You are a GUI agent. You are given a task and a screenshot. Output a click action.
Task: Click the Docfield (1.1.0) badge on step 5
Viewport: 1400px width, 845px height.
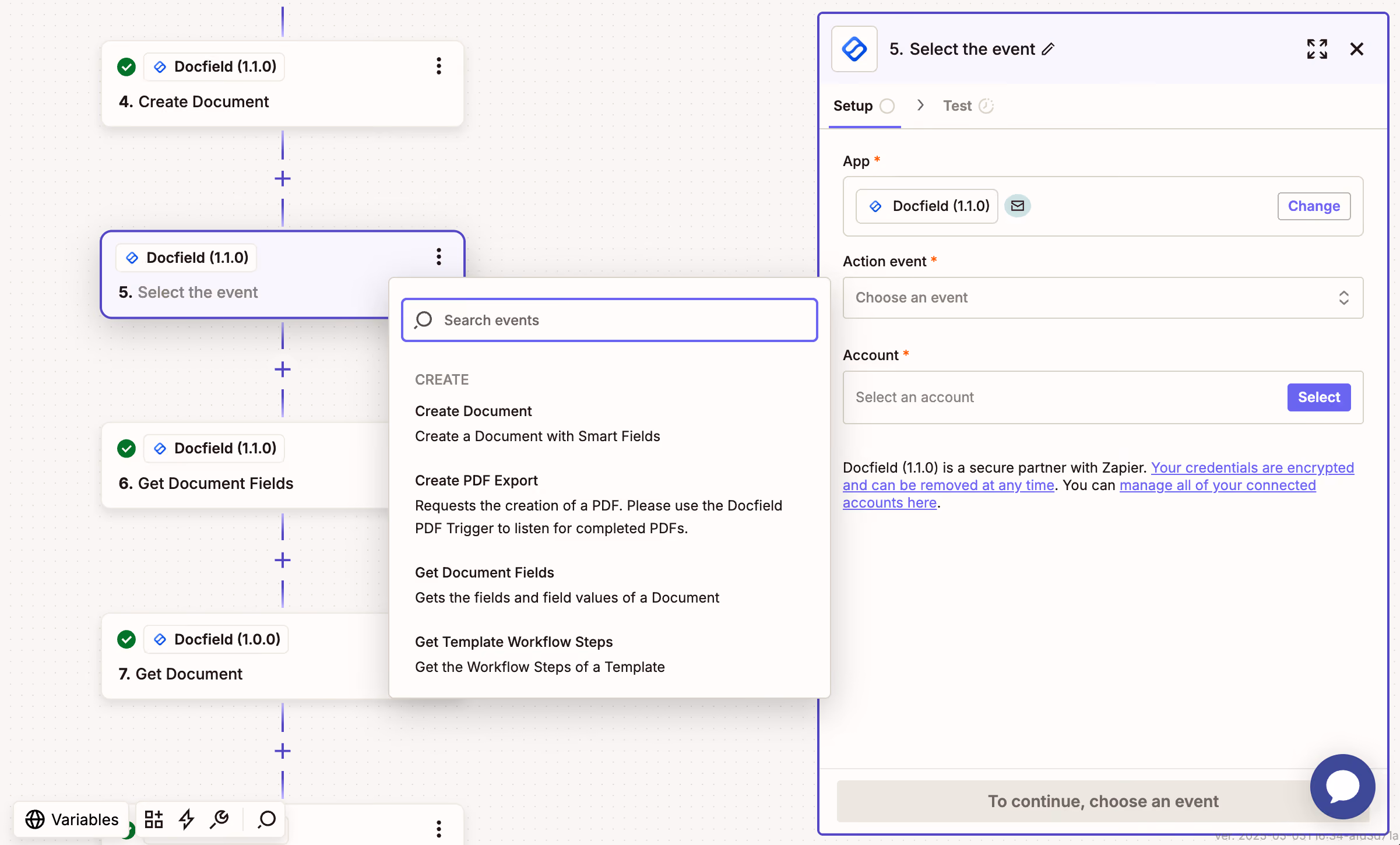(187, 258)
